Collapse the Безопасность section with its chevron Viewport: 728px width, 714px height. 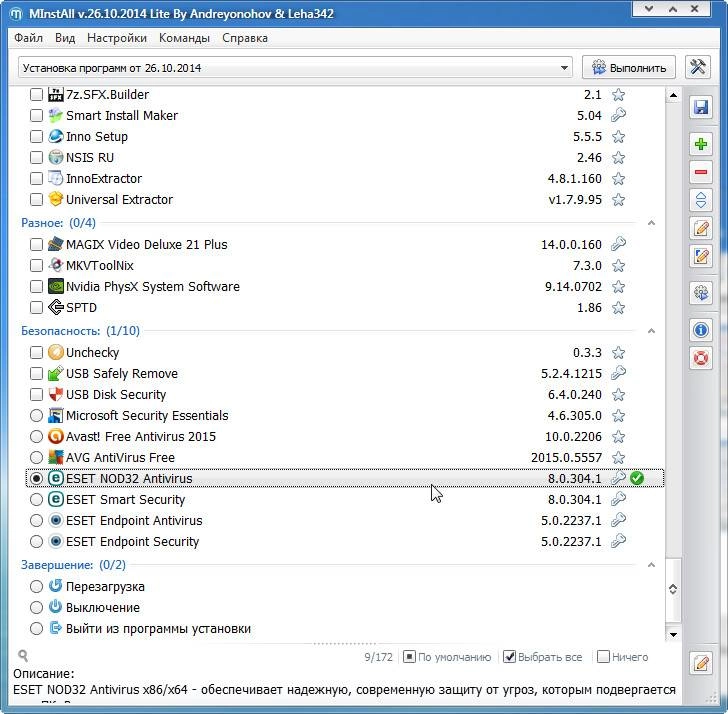(651, 331)
